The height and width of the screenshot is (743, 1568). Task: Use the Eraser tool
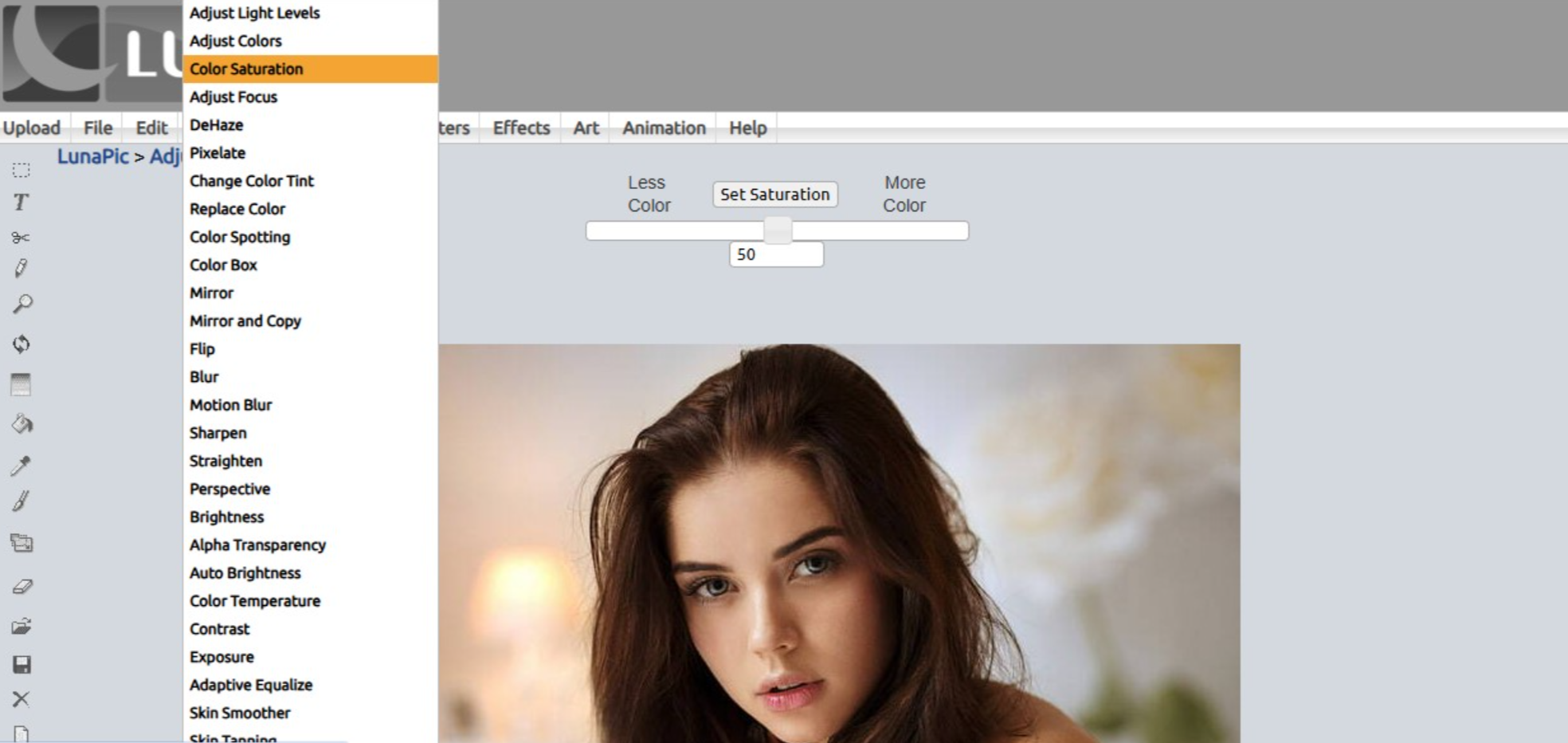[22, 588]
